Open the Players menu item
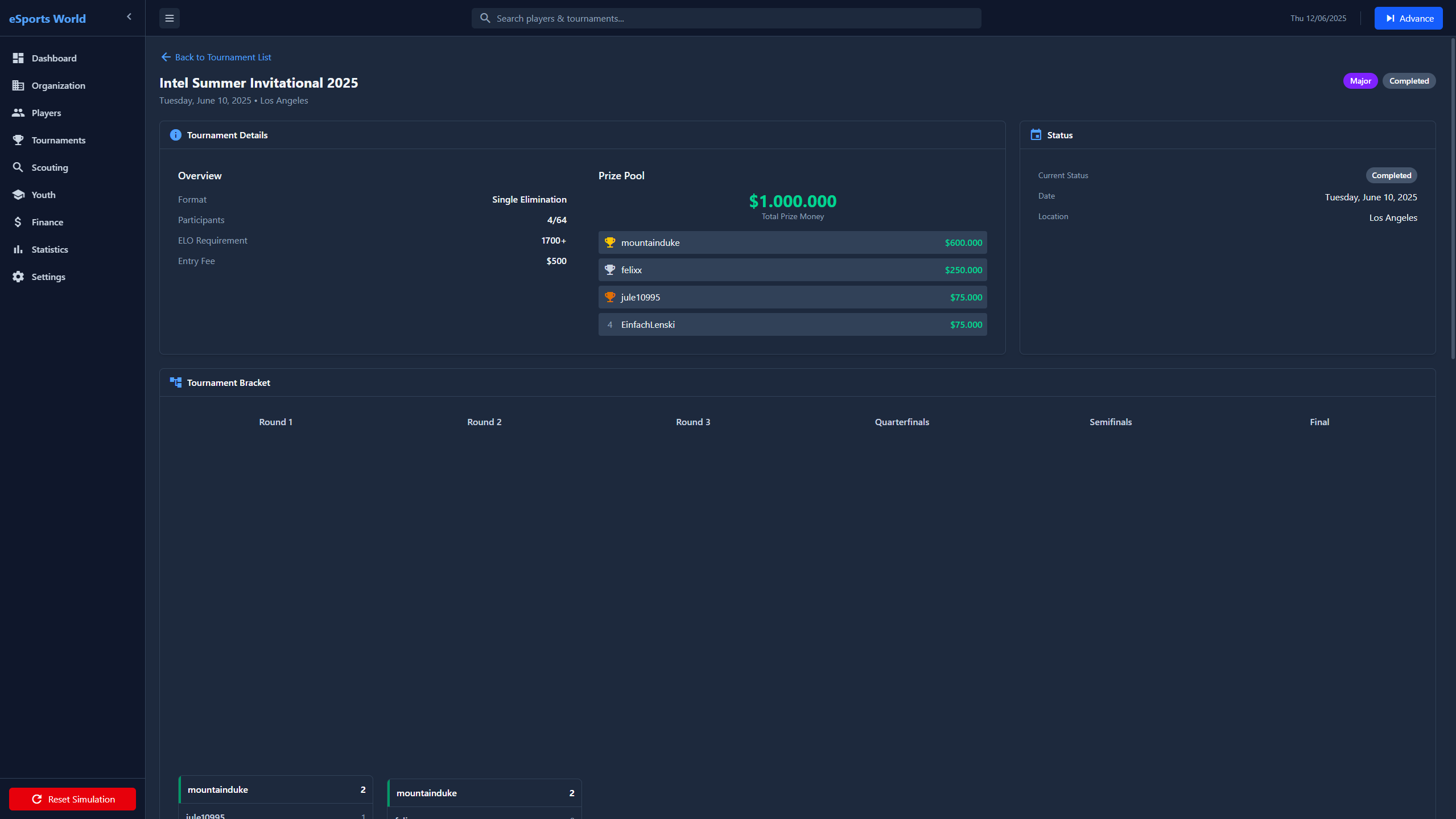The width and height of the screenshot is (1456, 819). click(72, 113)
